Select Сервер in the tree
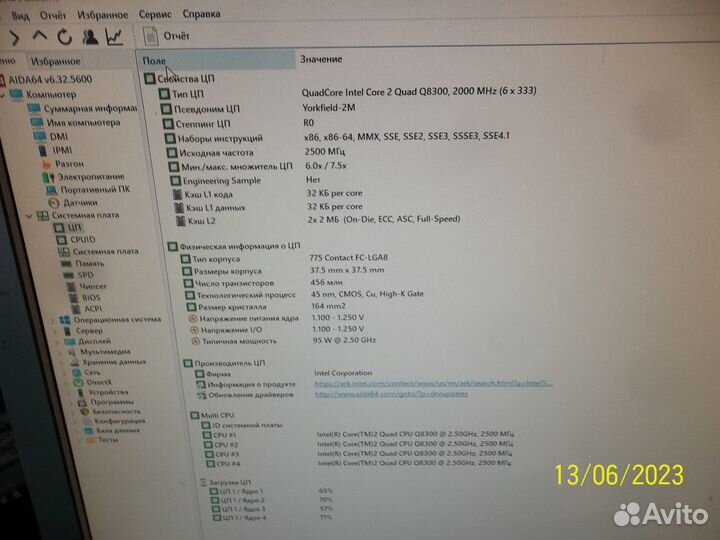720x540 pixels. 89,331
